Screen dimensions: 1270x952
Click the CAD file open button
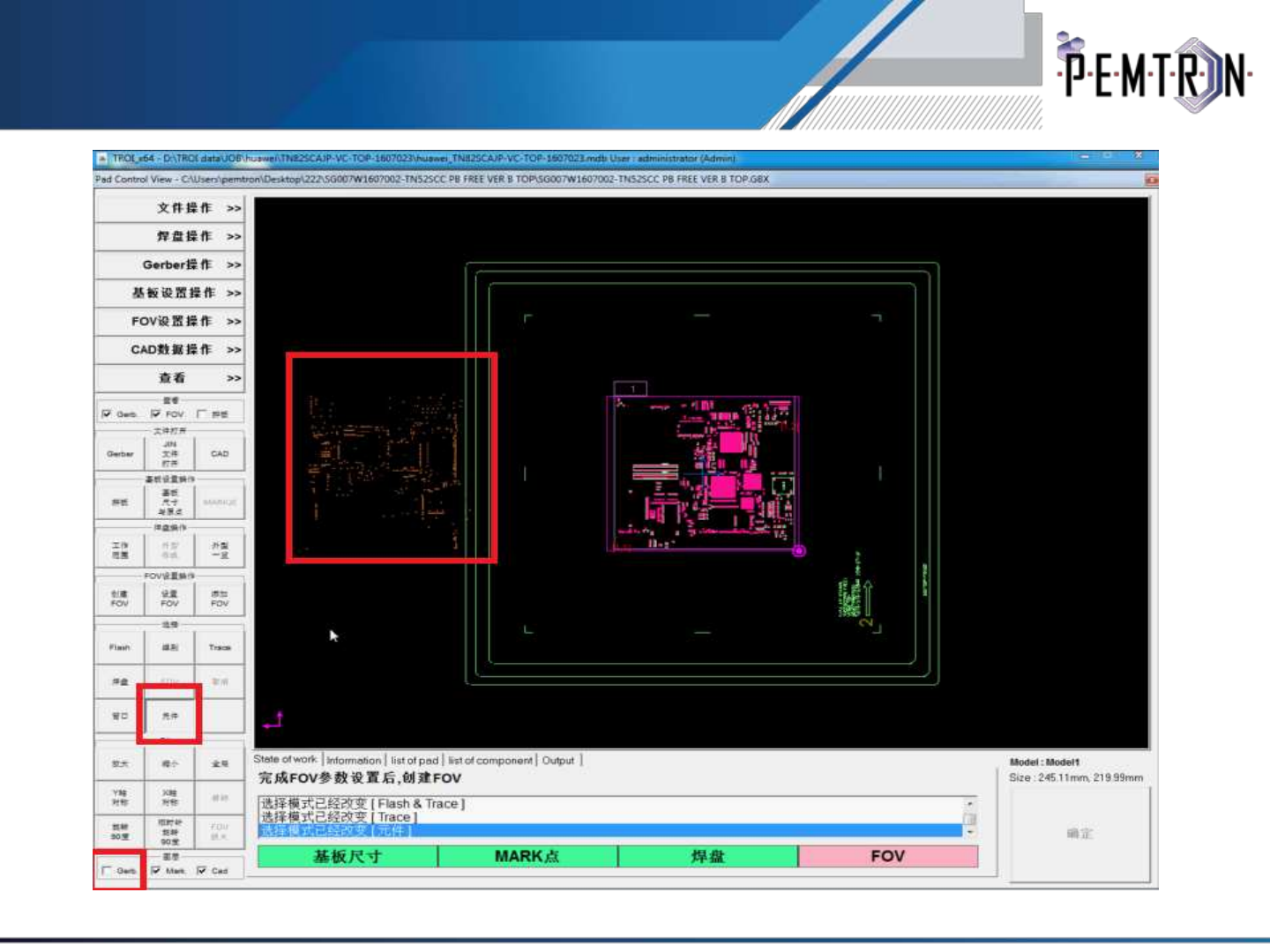220,454
